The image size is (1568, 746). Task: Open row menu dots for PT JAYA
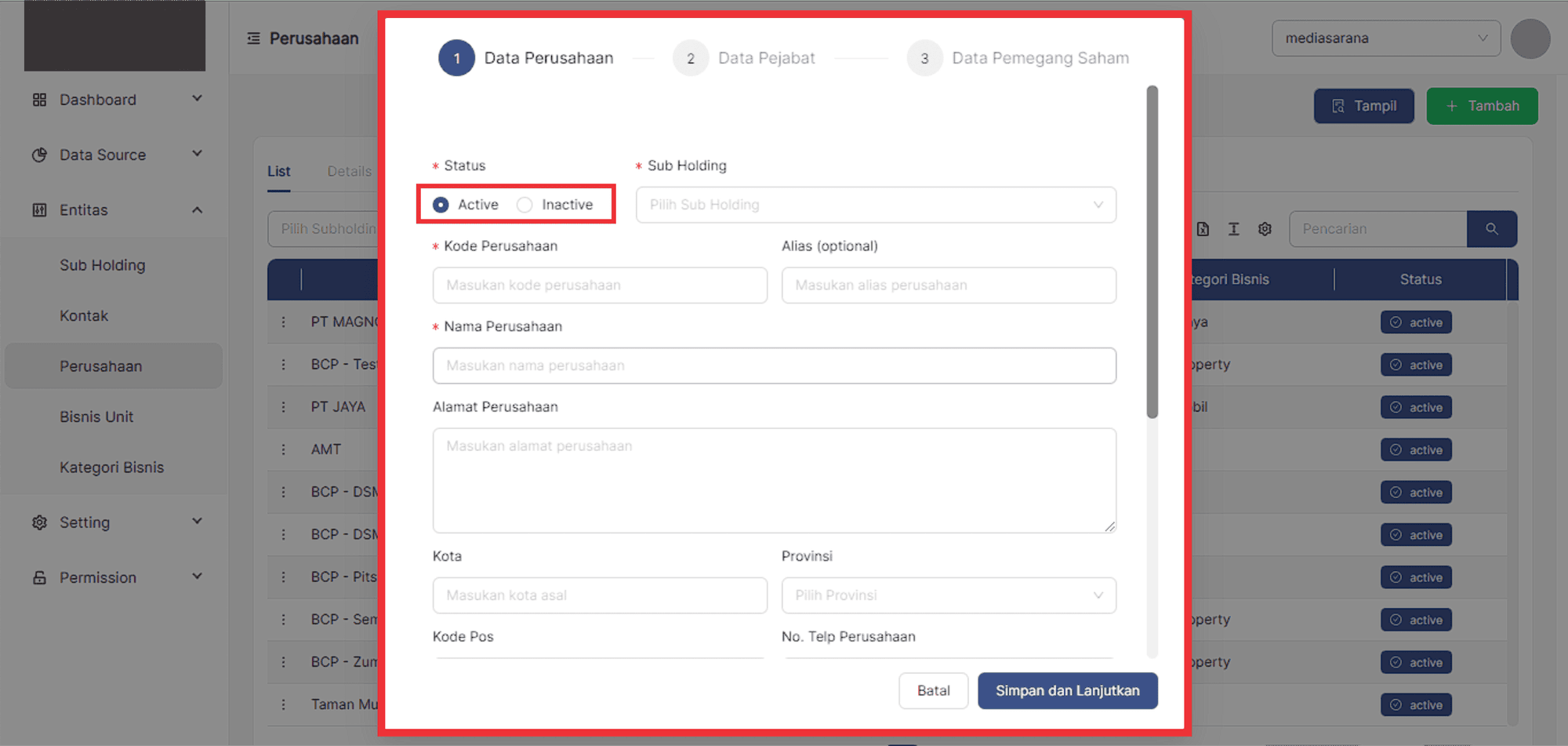coord(284,407)
